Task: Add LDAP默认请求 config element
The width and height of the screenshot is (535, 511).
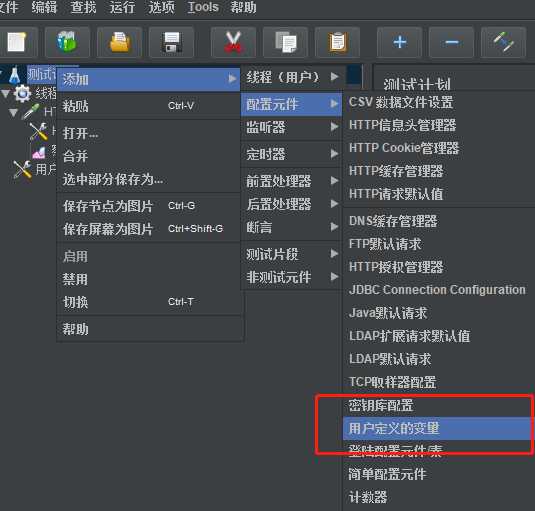Action: tap(438, 359)
